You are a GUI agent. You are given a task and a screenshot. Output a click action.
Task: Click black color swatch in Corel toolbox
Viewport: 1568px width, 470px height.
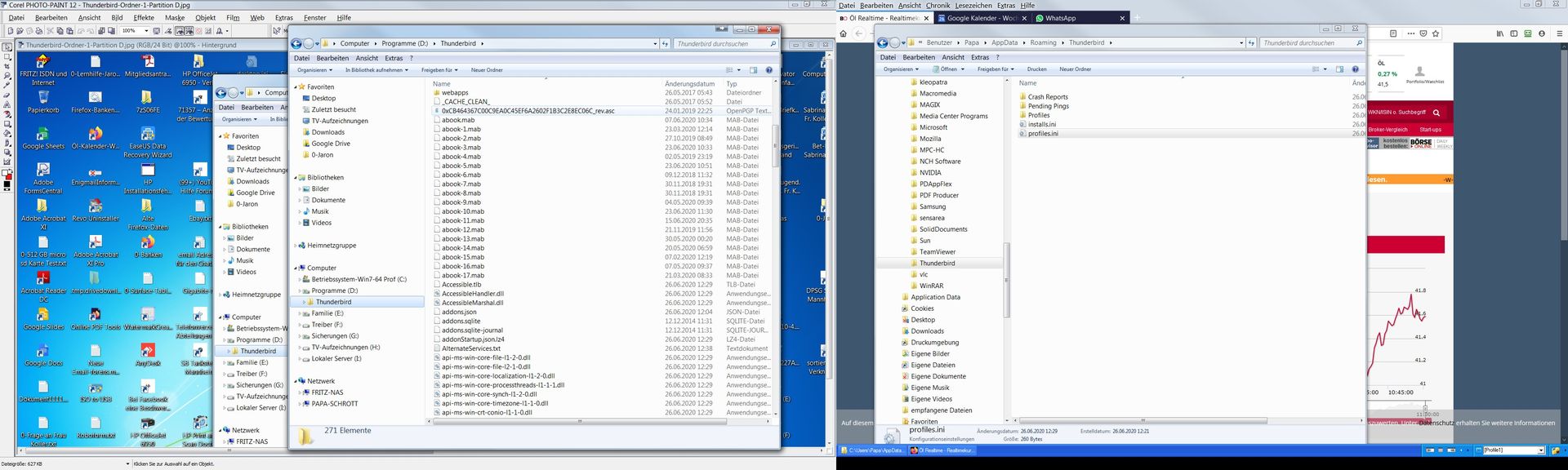(7, 185)
